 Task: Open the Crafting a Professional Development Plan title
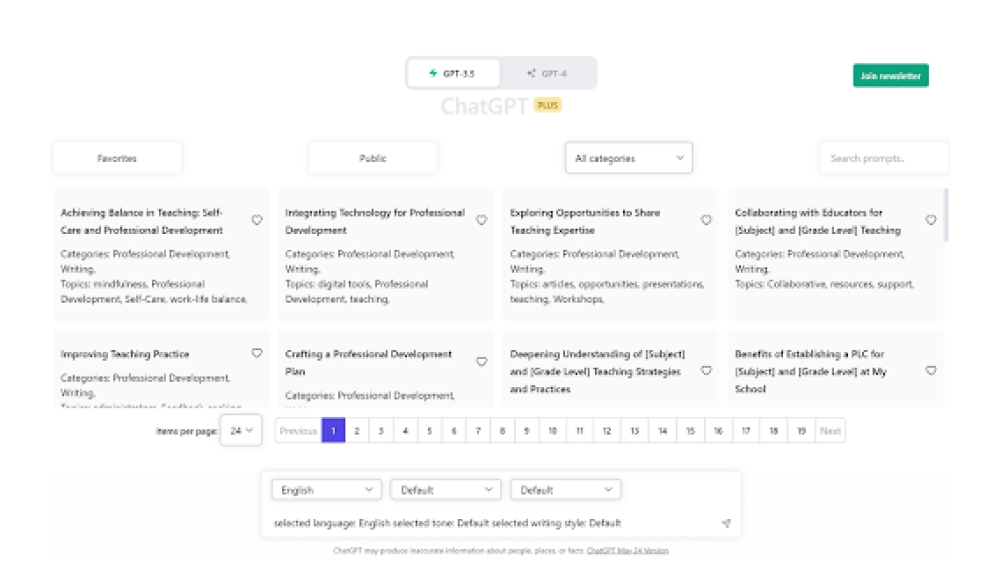tap(369, 362)
